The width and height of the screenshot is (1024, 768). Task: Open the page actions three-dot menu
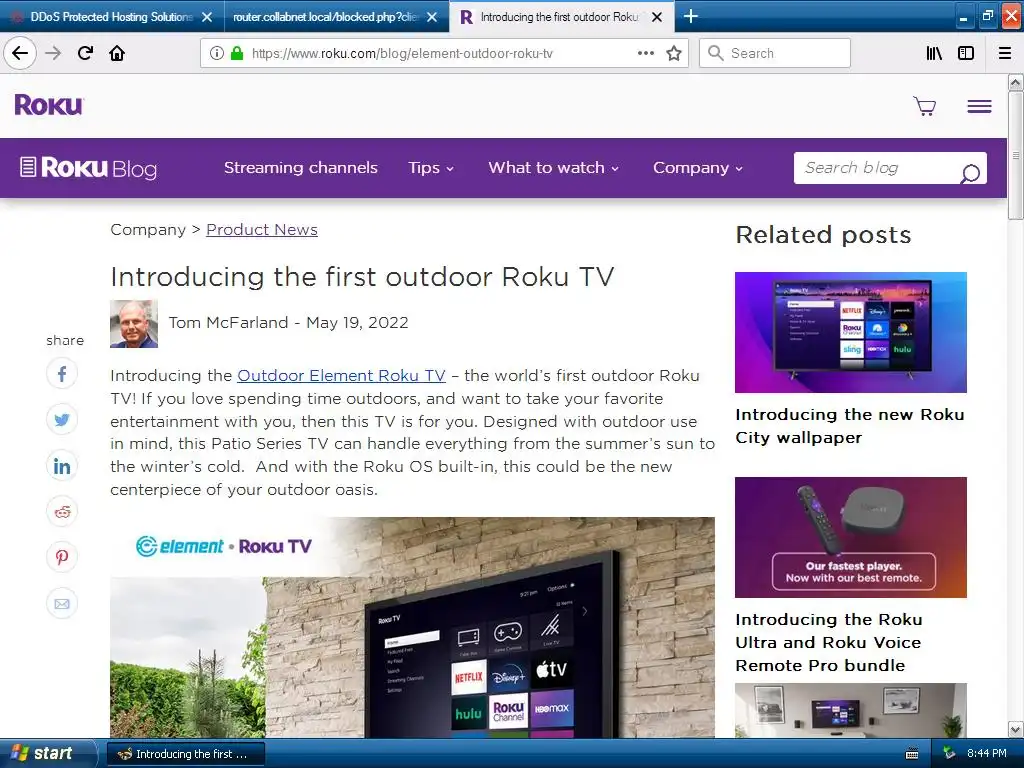(x=645, y=53)
